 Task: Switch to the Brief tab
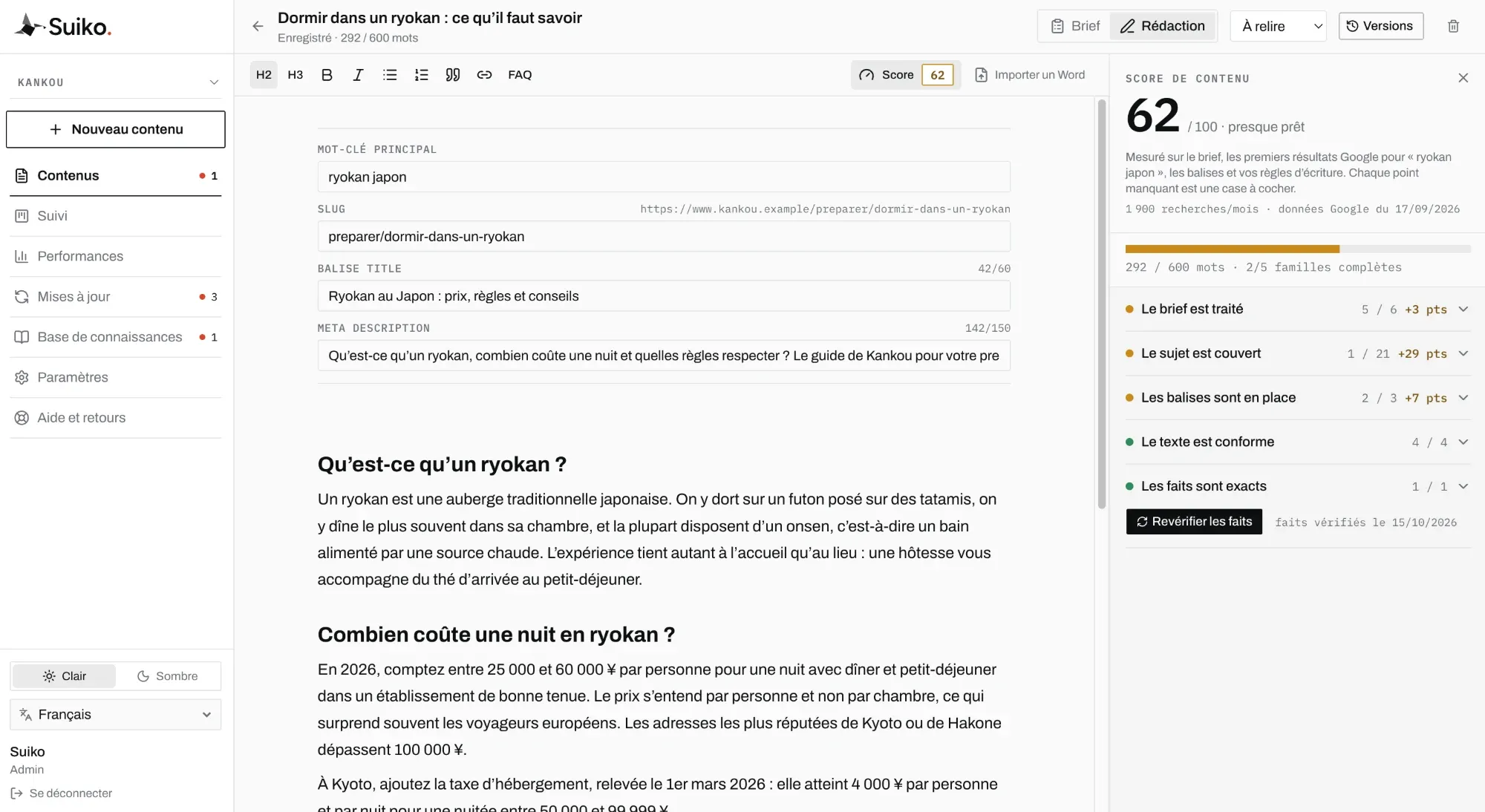click(1075, 26)
